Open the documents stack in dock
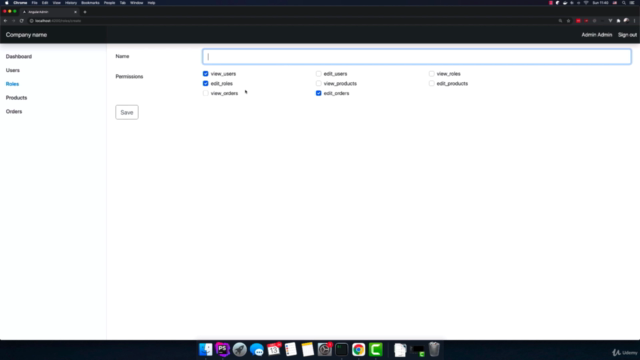640x360 pixels. [400, 350]
